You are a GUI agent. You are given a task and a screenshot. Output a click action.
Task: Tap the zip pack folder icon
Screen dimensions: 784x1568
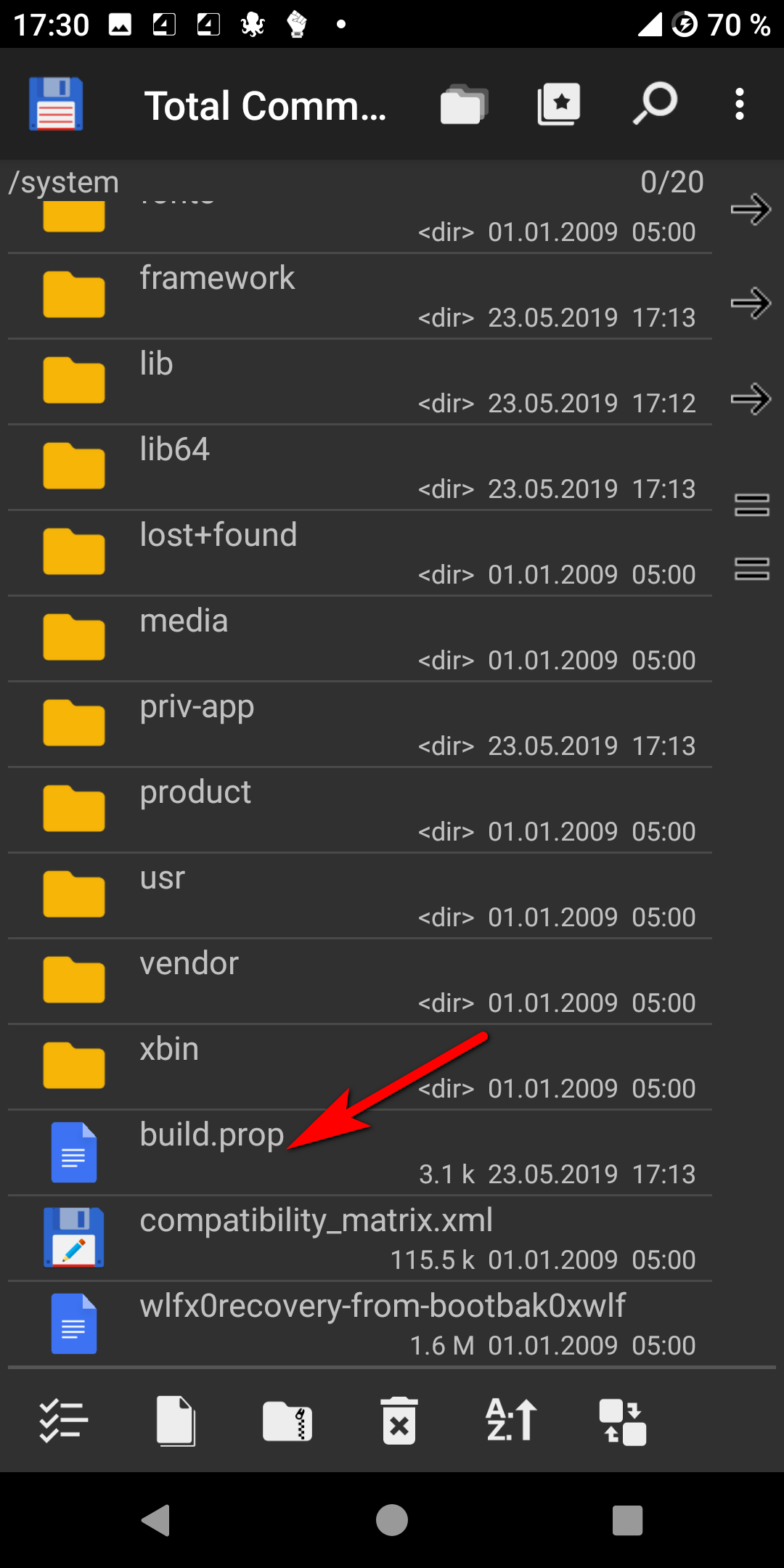[287, 1421]
